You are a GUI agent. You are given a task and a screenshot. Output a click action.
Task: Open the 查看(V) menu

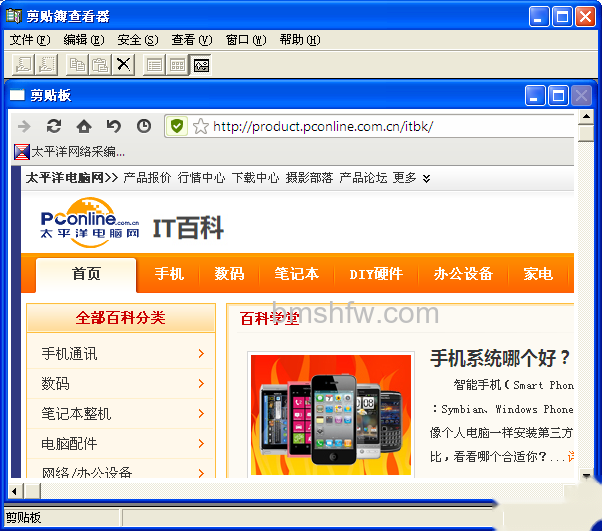[x=192, y=40]
